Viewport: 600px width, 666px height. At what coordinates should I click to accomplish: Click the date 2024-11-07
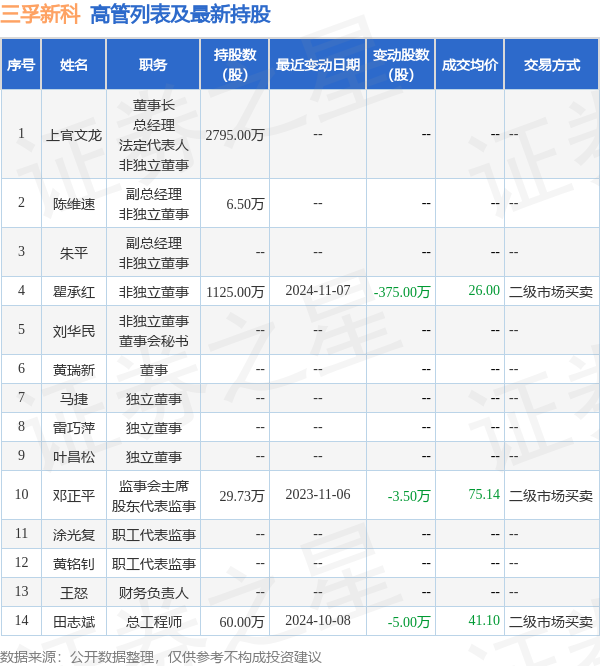click(x=318, y=291)
